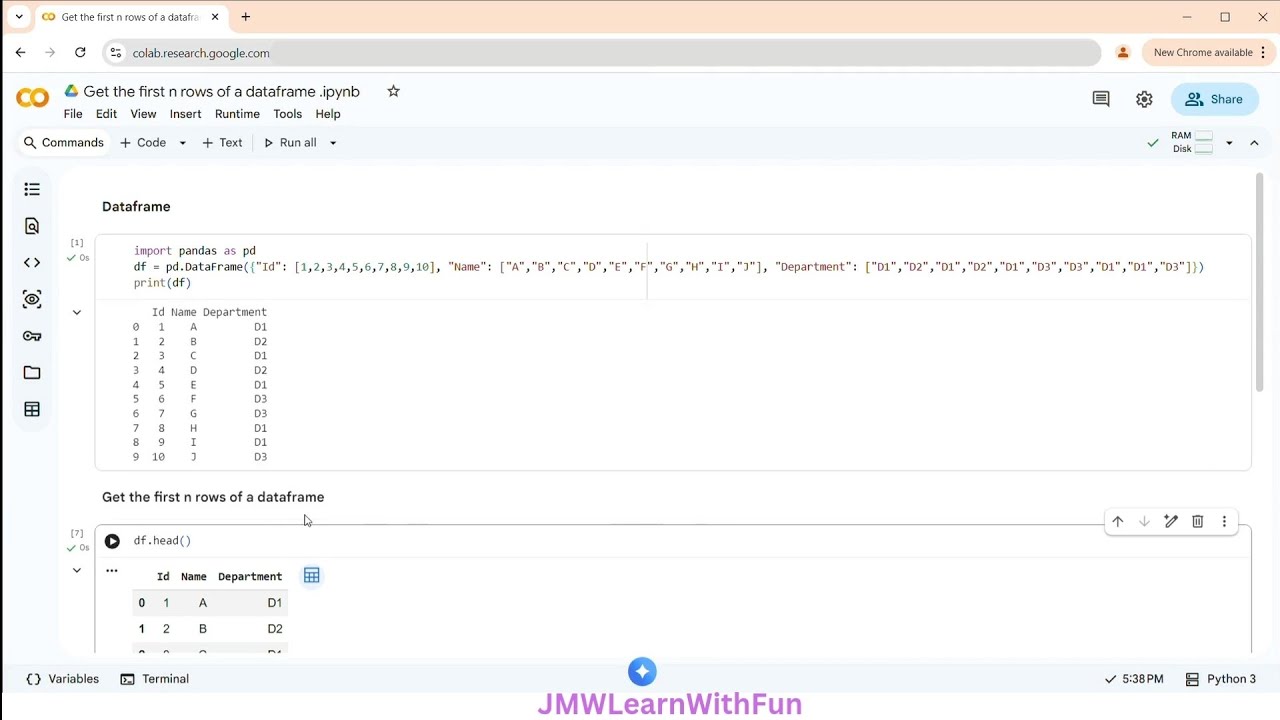
Task: Open the Tools menu
Action: pyautogui.click(x=287, y=114)
